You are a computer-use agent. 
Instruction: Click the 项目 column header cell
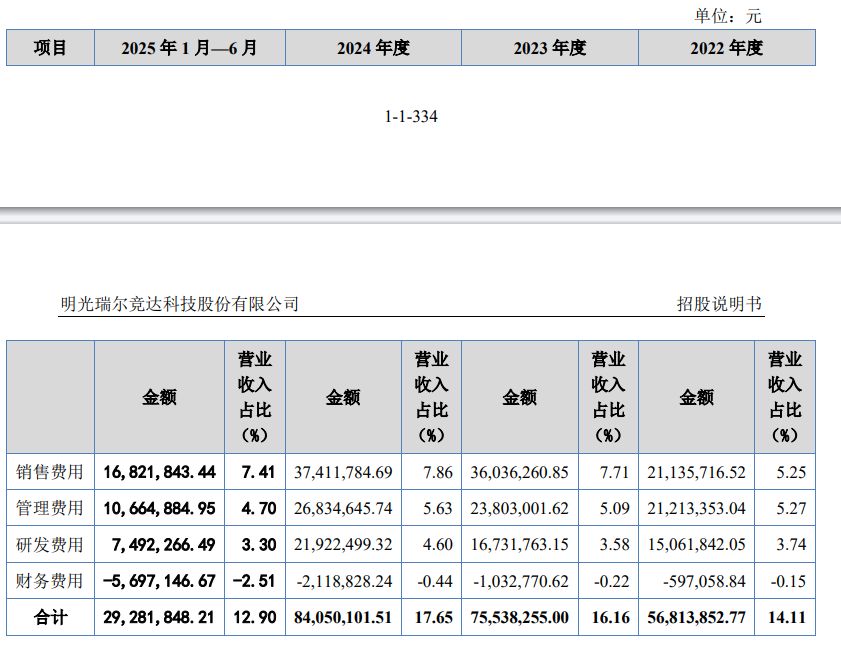coord(50,47)
